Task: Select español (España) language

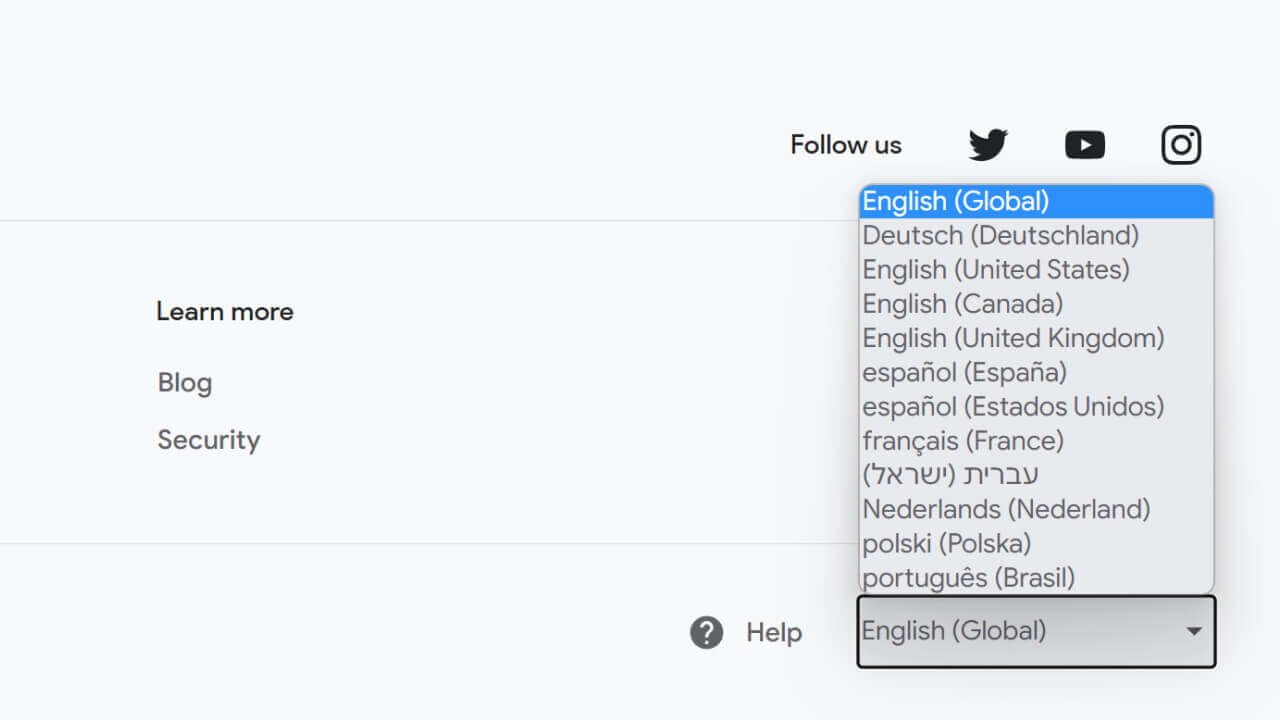Action: [1036, 372]
